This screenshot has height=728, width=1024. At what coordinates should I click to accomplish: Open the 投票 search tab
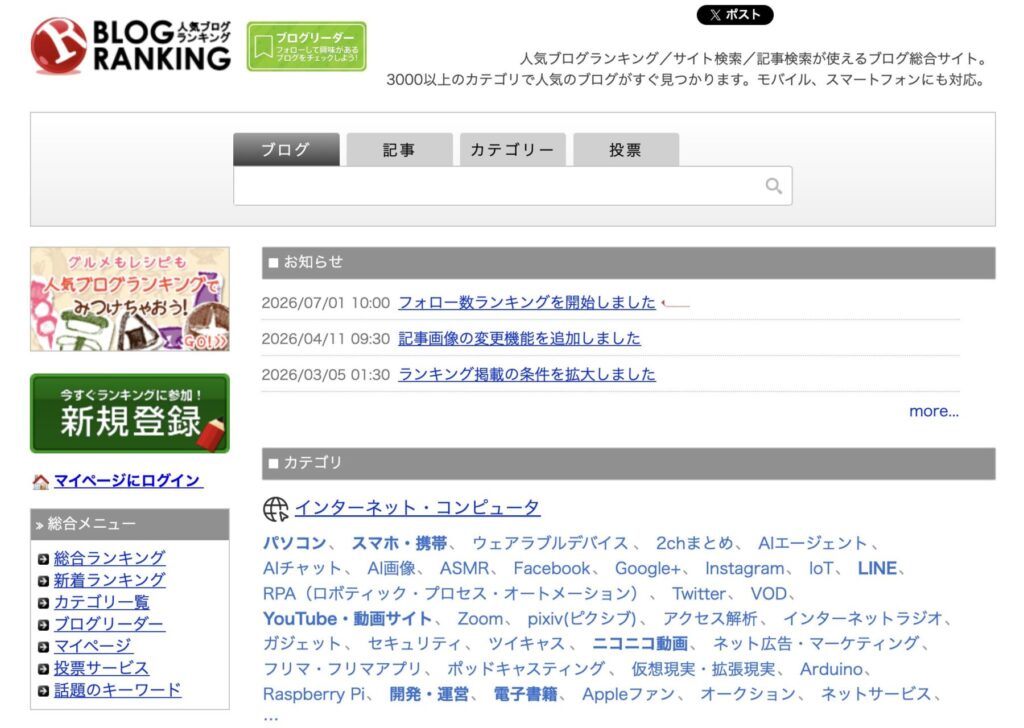click(x=626, y=150)
